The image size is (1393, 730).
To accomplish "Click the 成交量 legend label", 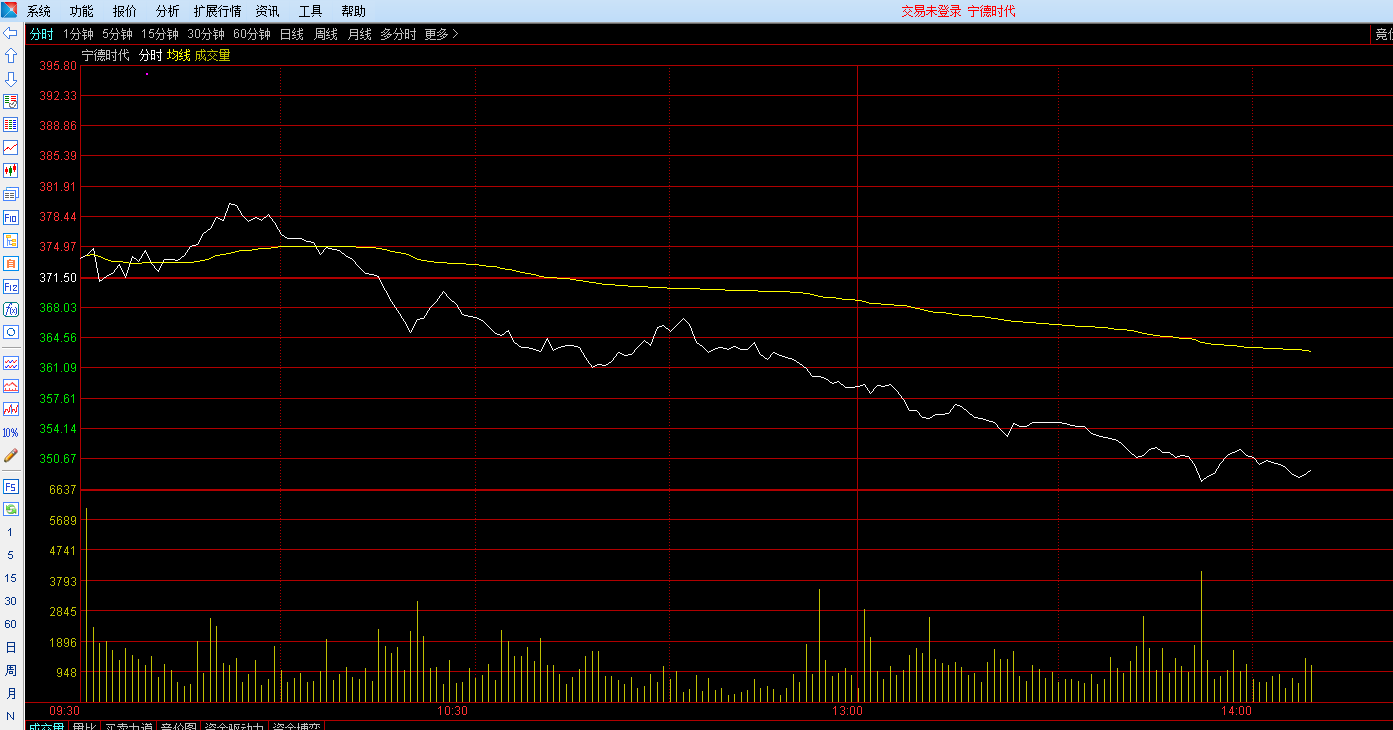I will coord(212,55).
